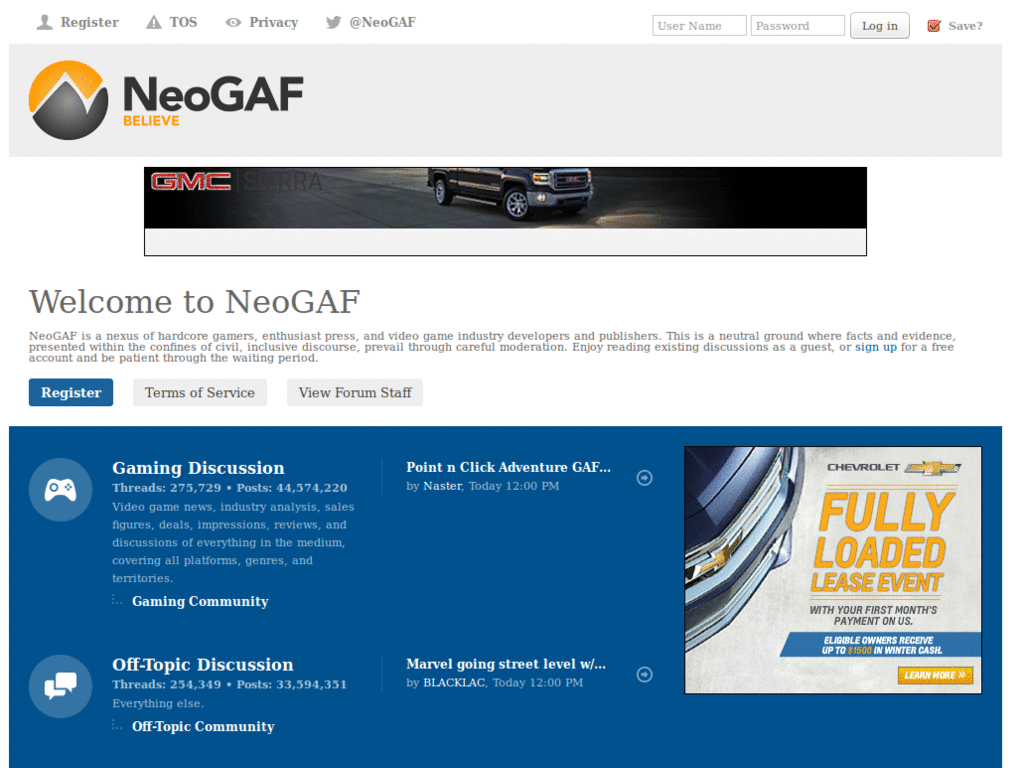Click Learn More on the Chevrolet ad

pos(935,675)
